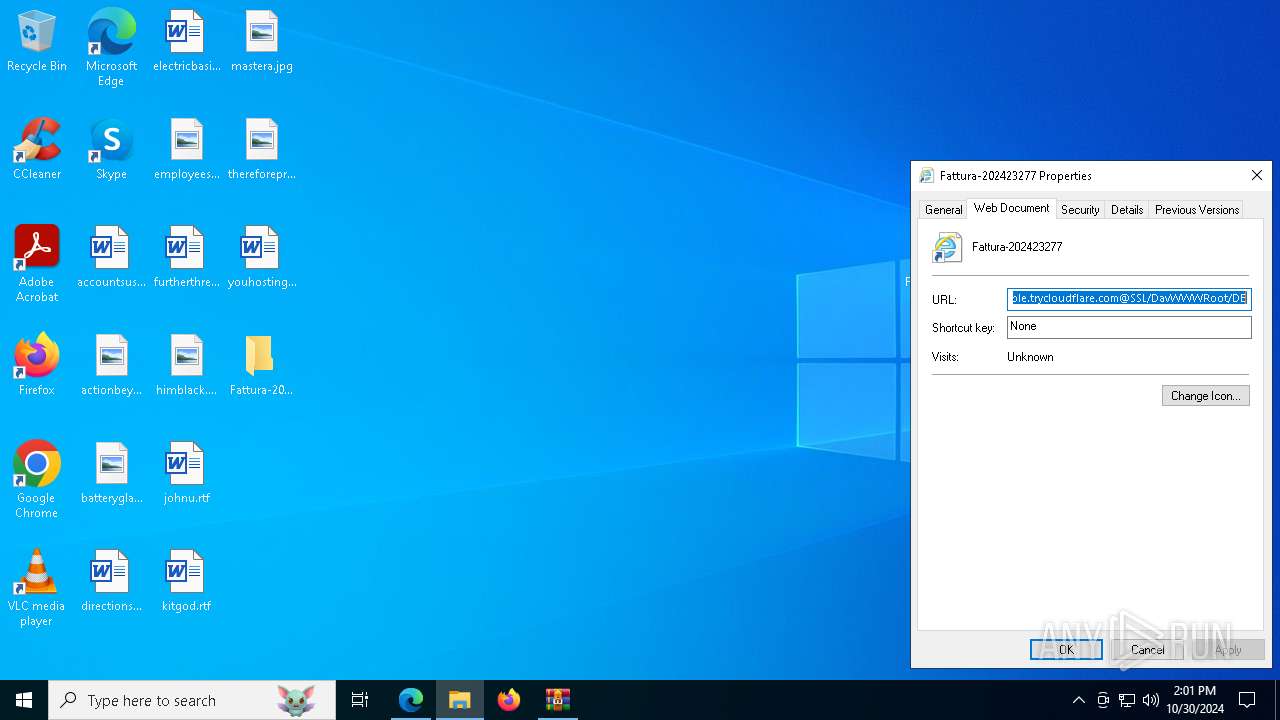Open WinRAR from the taskbar

coord(558,700)
